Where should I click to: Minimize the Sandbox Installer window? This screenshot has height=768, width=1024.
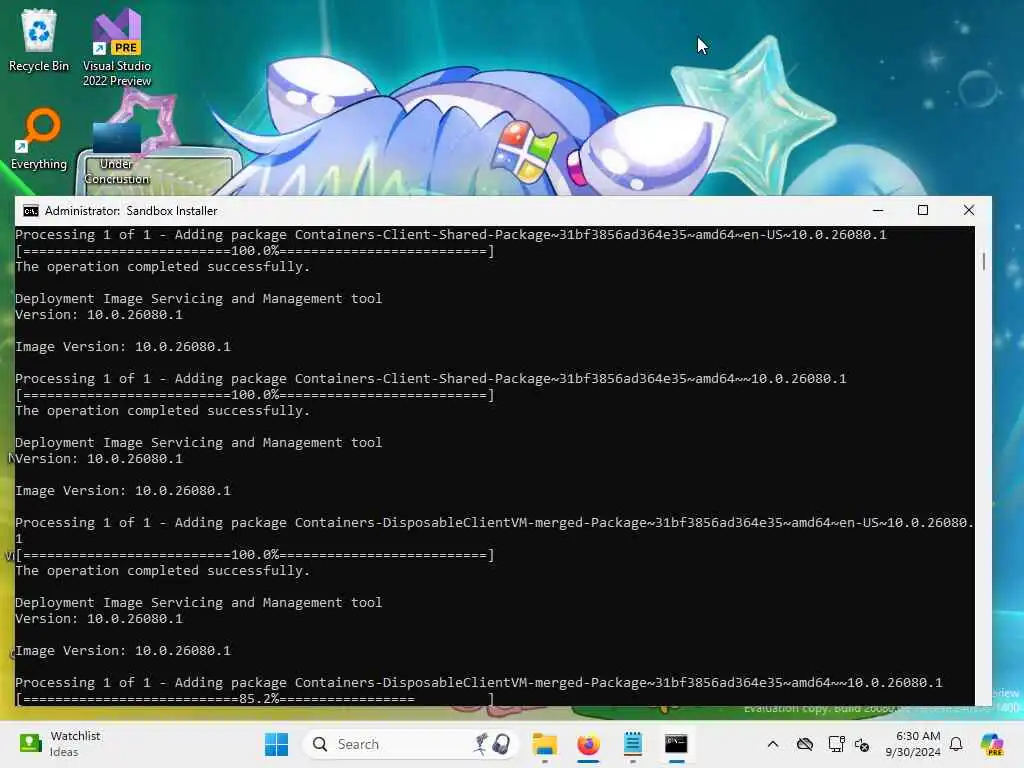pos(878,210)
